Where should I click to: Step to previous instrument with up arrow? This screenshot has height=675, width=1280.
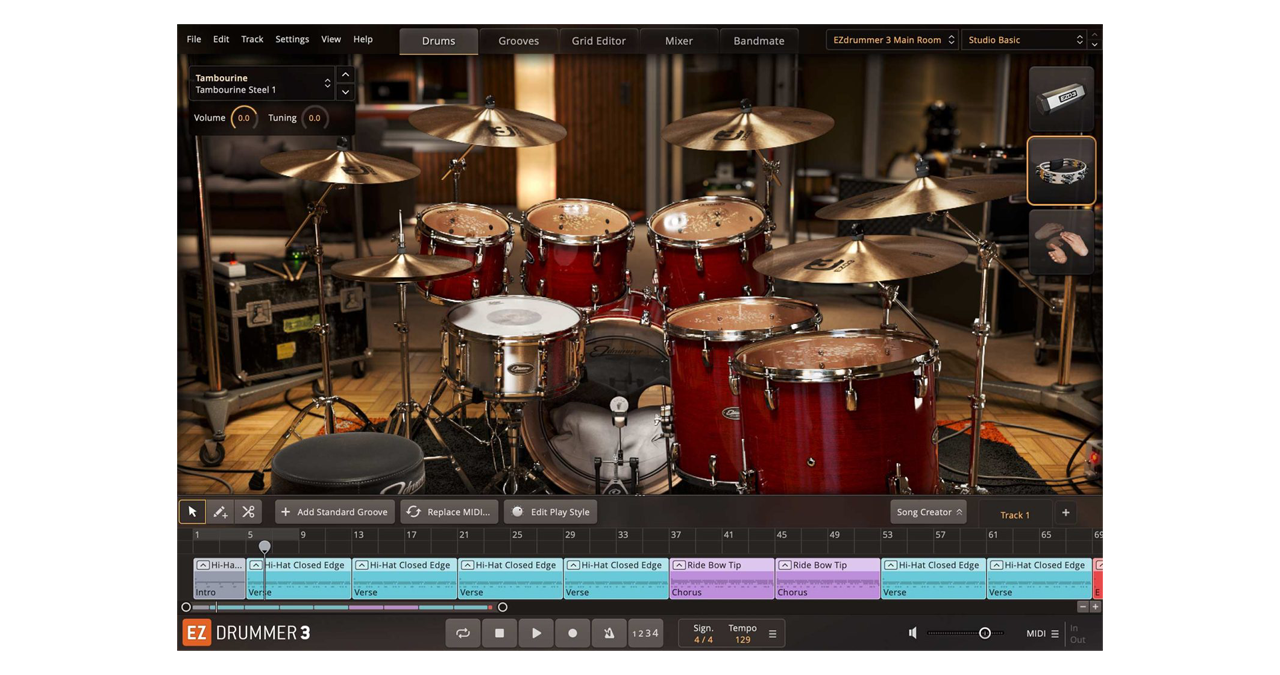pos(345,75)
